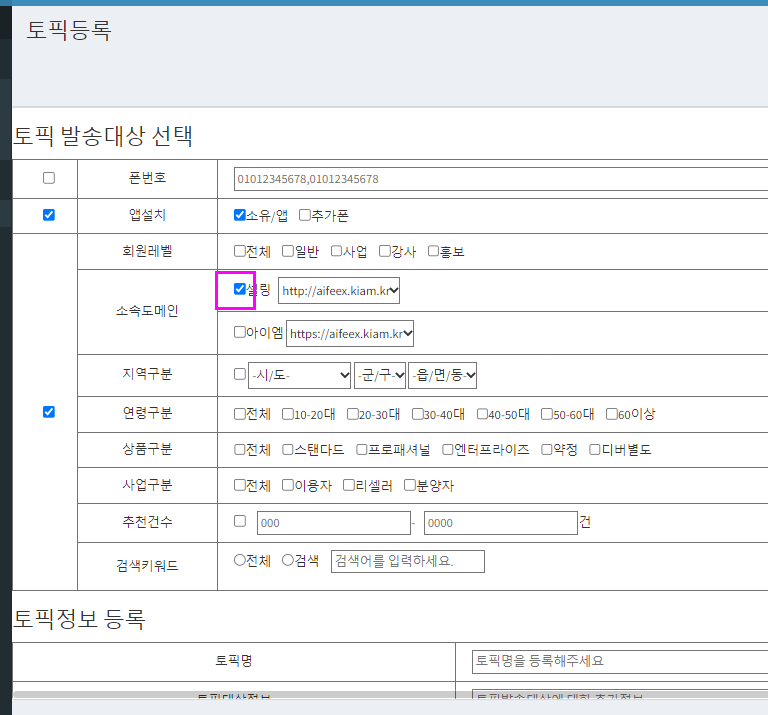
Task: Uncheck the 셀링 domain checkbox
Action: coord(240,289)
